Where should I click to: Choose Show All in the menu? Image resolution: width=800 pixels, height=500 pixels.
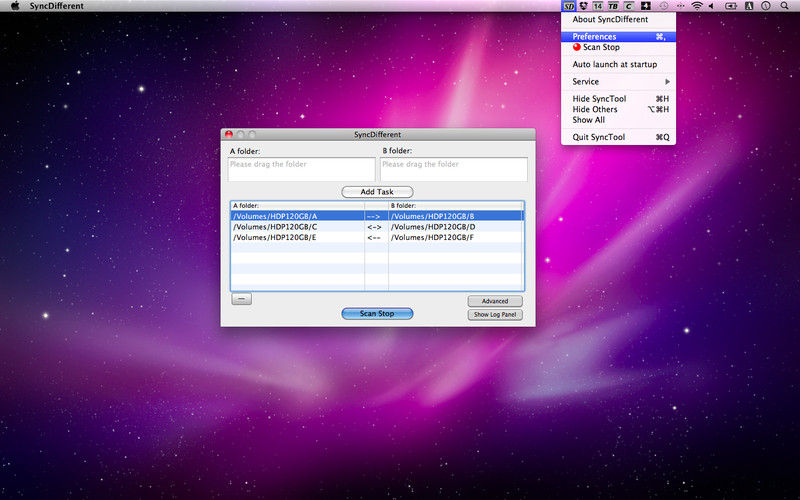pyautogui.click(x=618, y=120)
